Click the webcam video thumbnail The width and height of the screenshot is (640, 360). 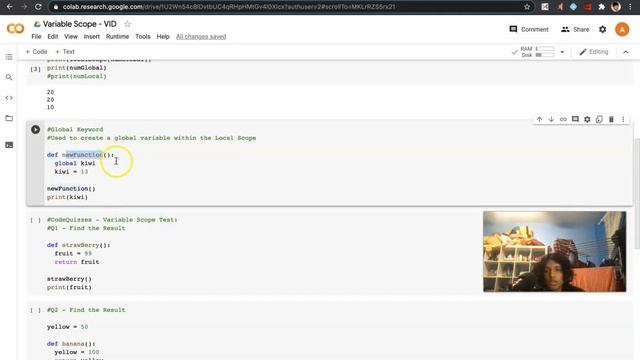554,251
